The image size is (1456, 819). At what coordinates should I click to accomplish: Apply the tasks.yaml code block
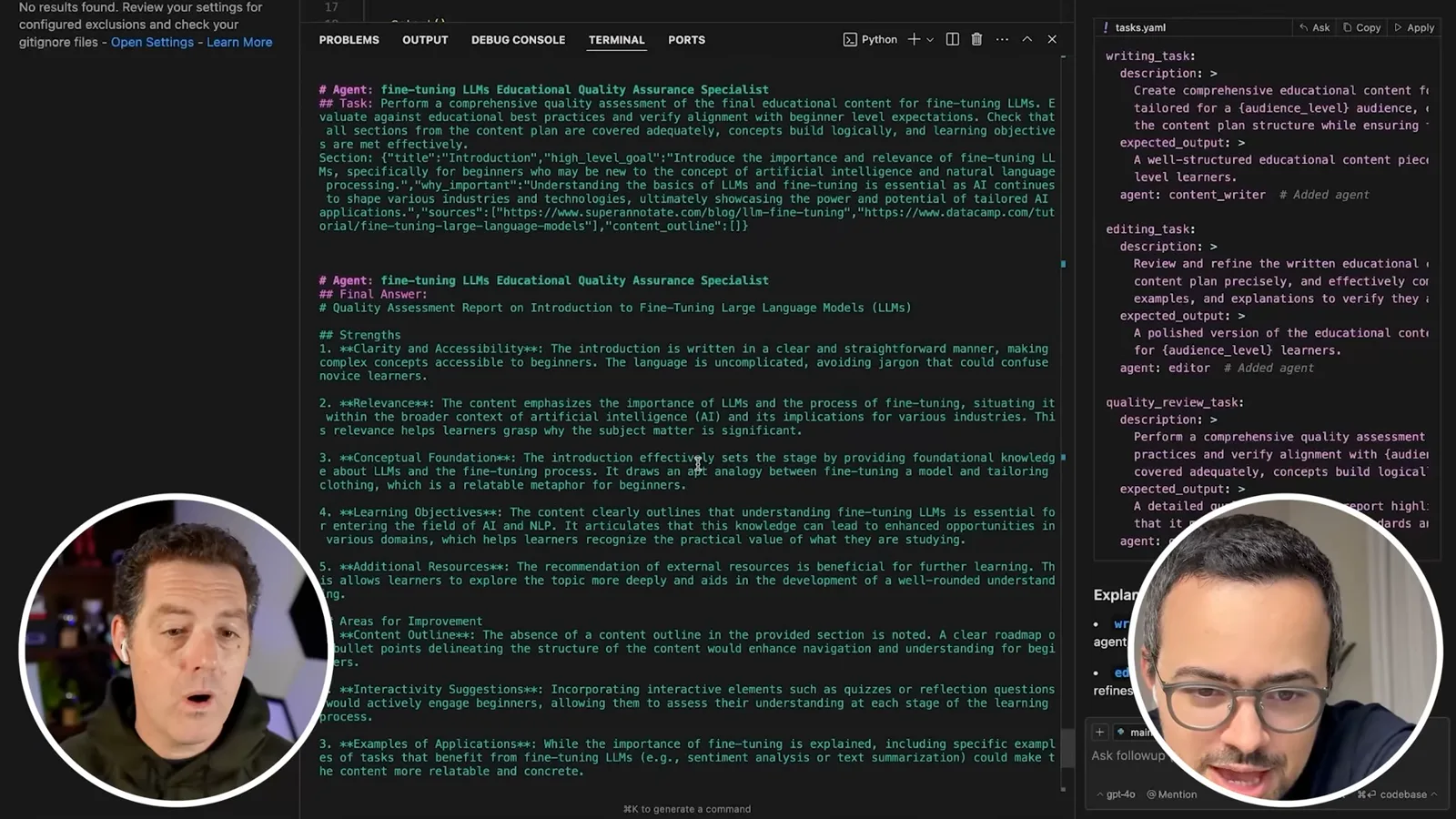pyautogui.click(x=1414, y=27)
